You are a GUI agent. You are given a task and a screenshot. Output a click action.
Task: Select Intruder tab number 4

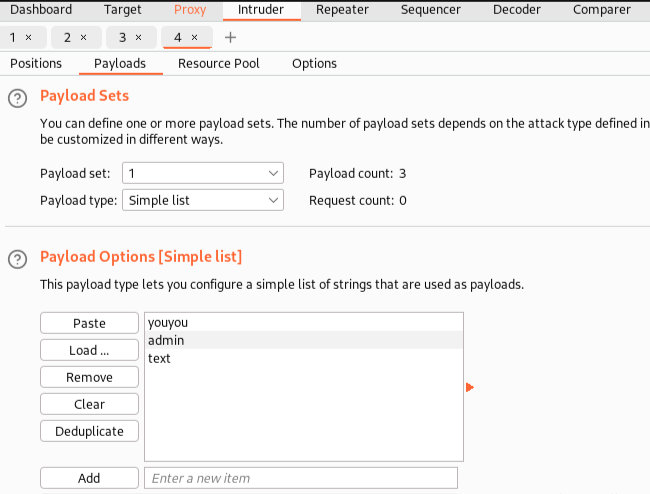[178, 38]
